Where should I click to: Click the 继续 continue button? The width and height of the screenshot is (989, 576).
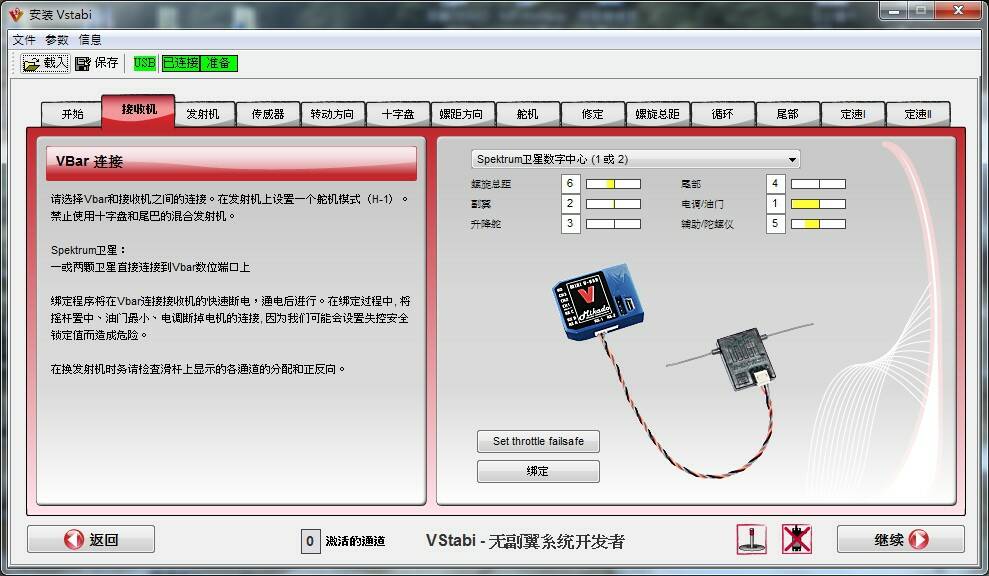pos(901,539)
